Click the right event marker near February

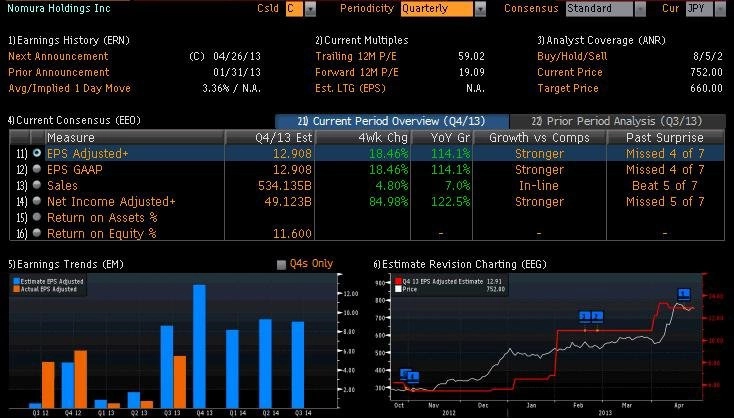click(597, 317)
